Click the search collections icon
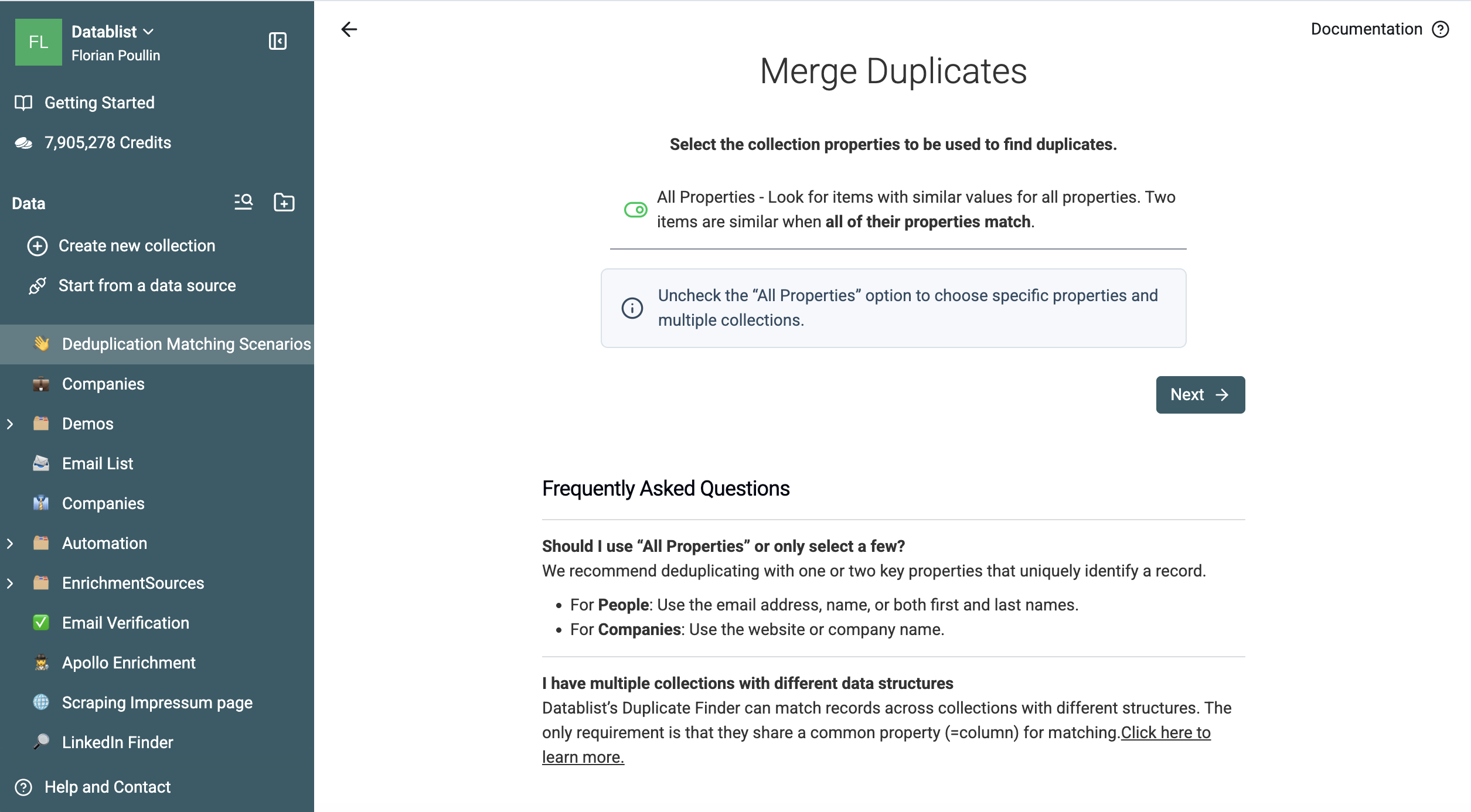1471x812 pixels. [x=243, y=202]
